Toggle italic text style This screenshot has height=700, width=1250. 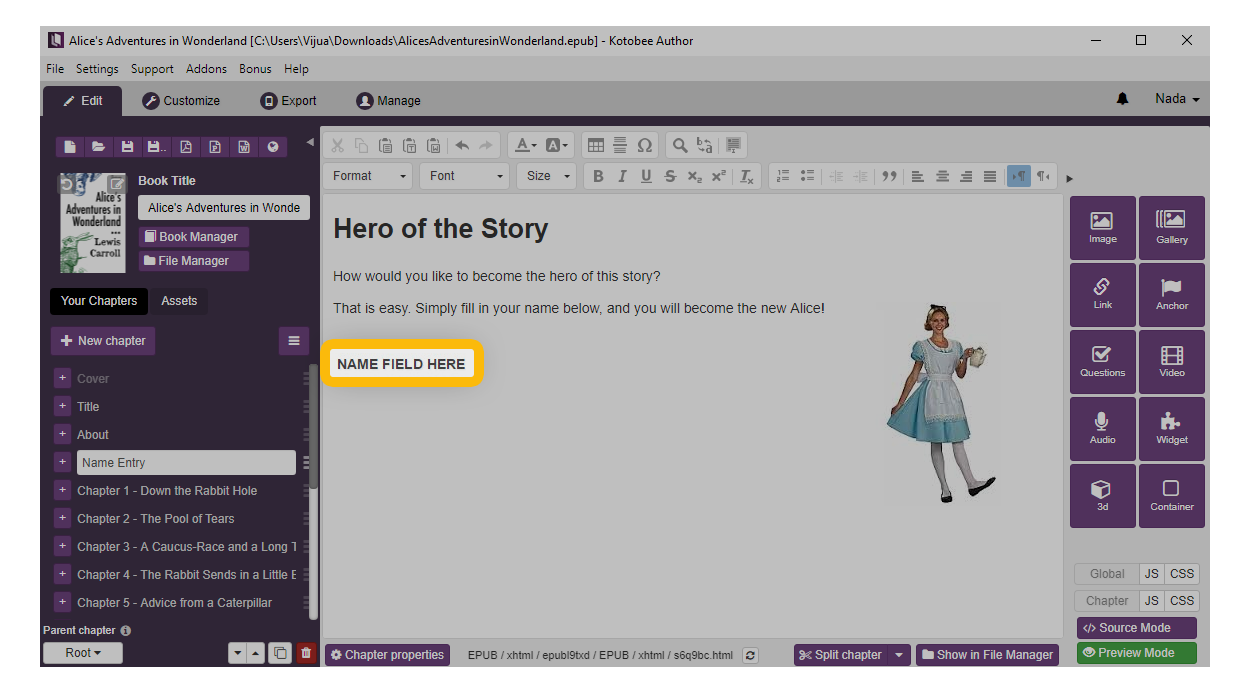tap(622, 176)
